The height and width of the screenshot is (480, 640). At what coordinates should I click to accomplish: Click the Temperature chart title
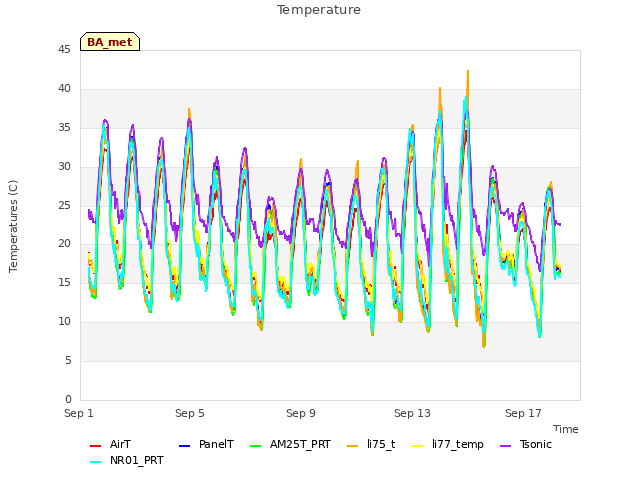tap(319, 10)
